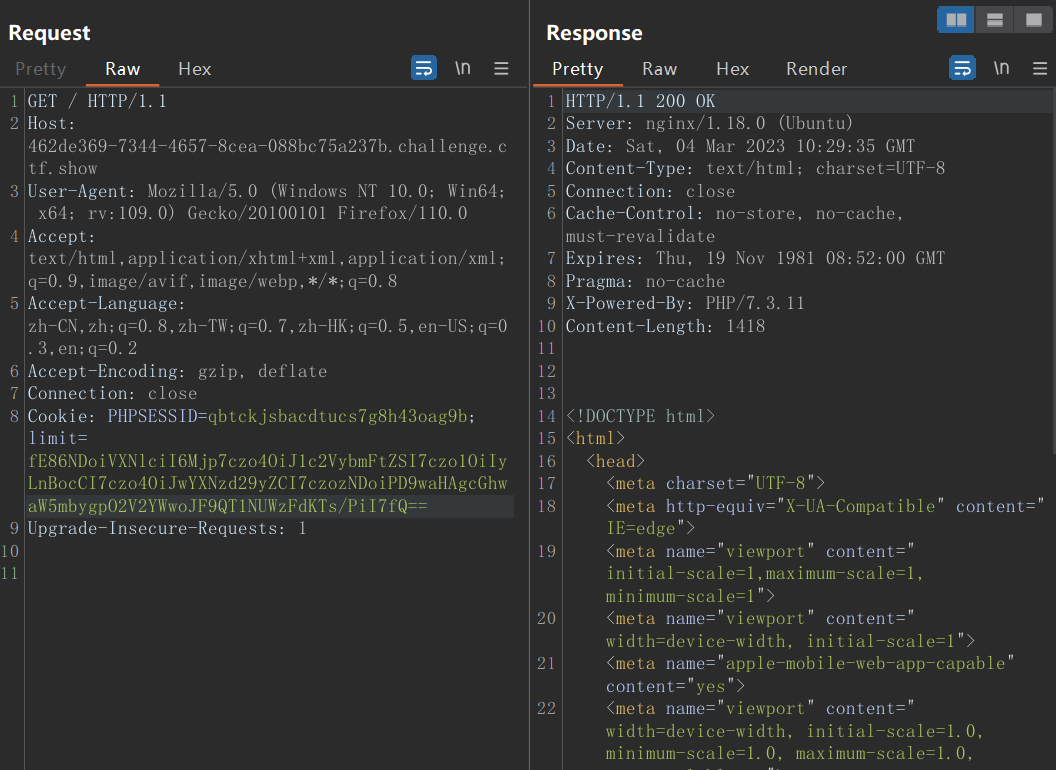Toggle word wrap in the Response panel

pos(962,68)
